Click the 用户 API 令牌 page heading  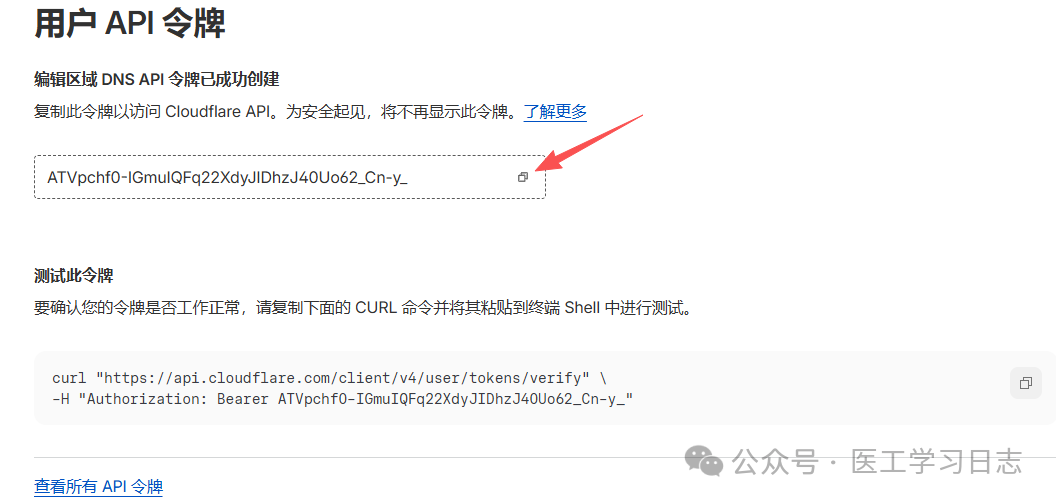[129, 25]
